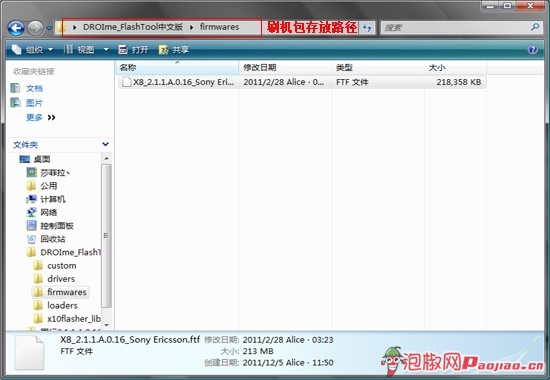Screen dimensions: 550x380
Task: Click the folder tree scroll-down arrow
Action: point(107,325)
